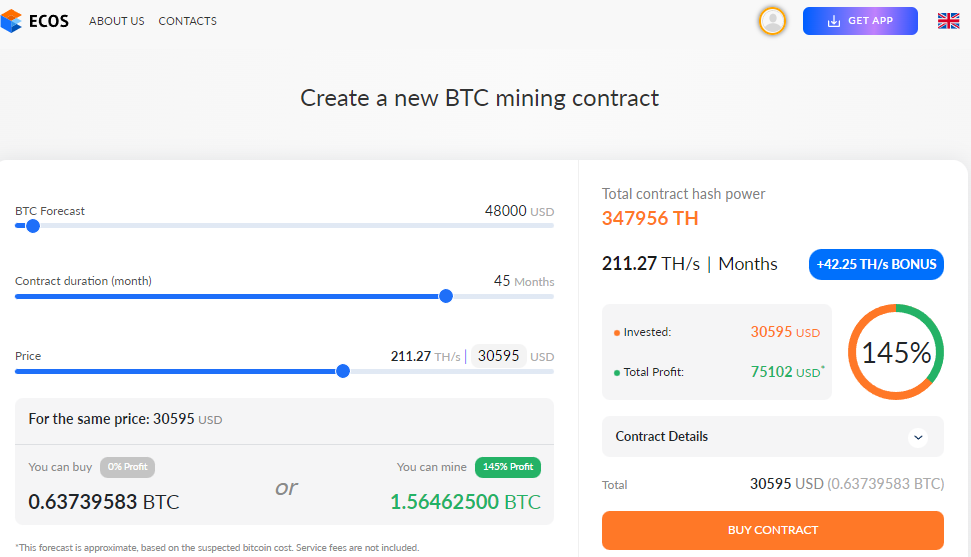This screenshot has height=557, width=971.
Task: Click the gray 0% Profit badge
Action: tap(128, 467)
